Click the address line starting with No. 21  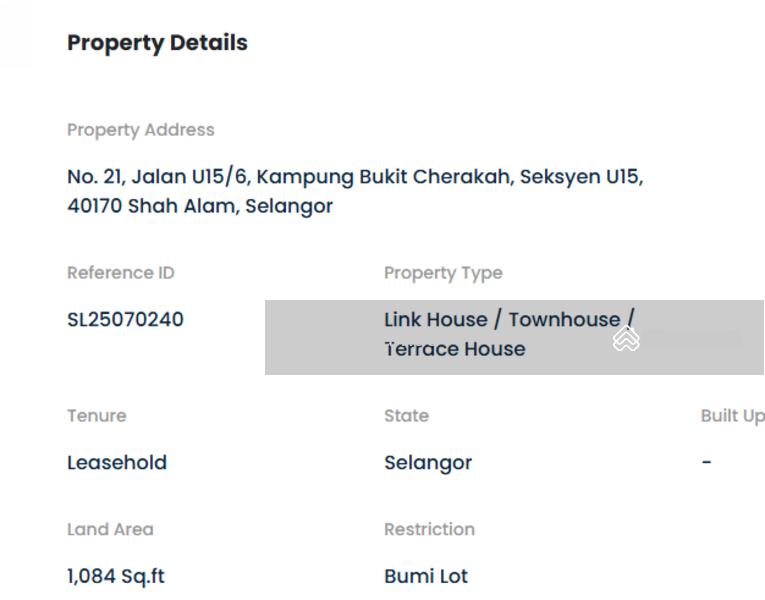pos(355,177)
